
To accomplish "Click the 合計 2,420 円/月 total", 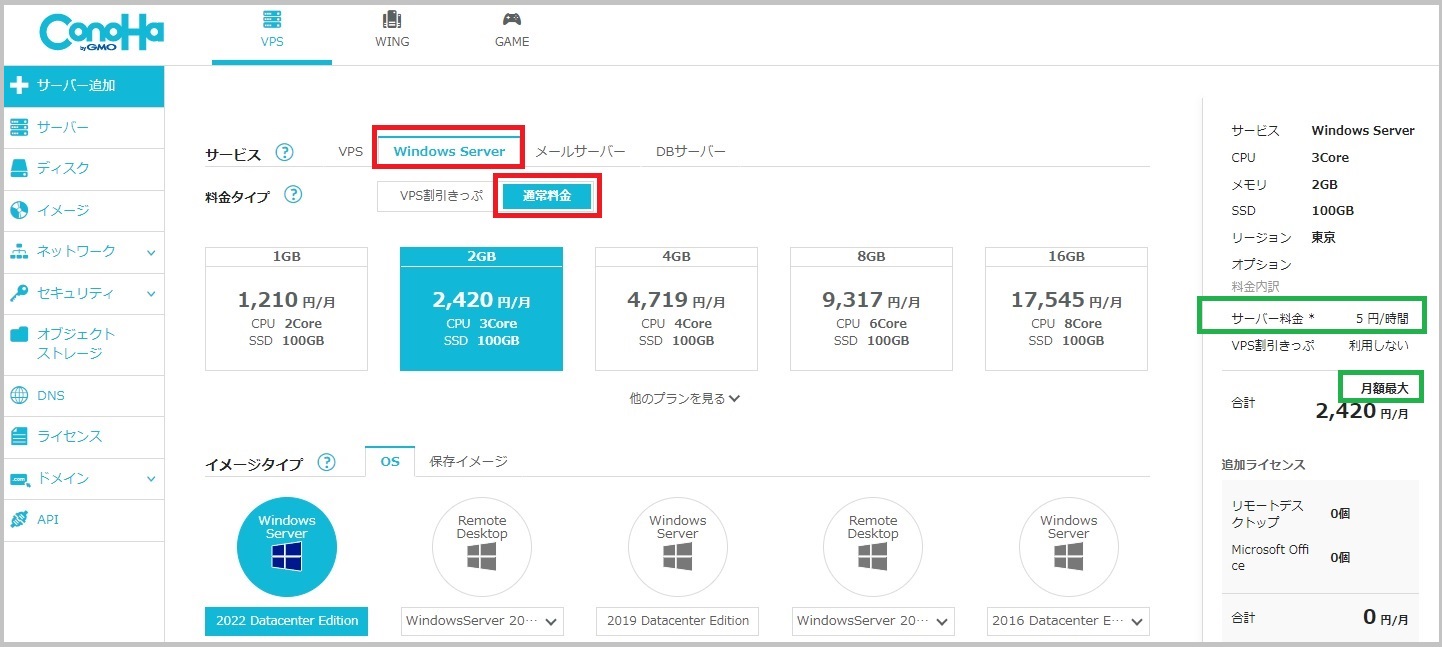I will point(1319,404).
